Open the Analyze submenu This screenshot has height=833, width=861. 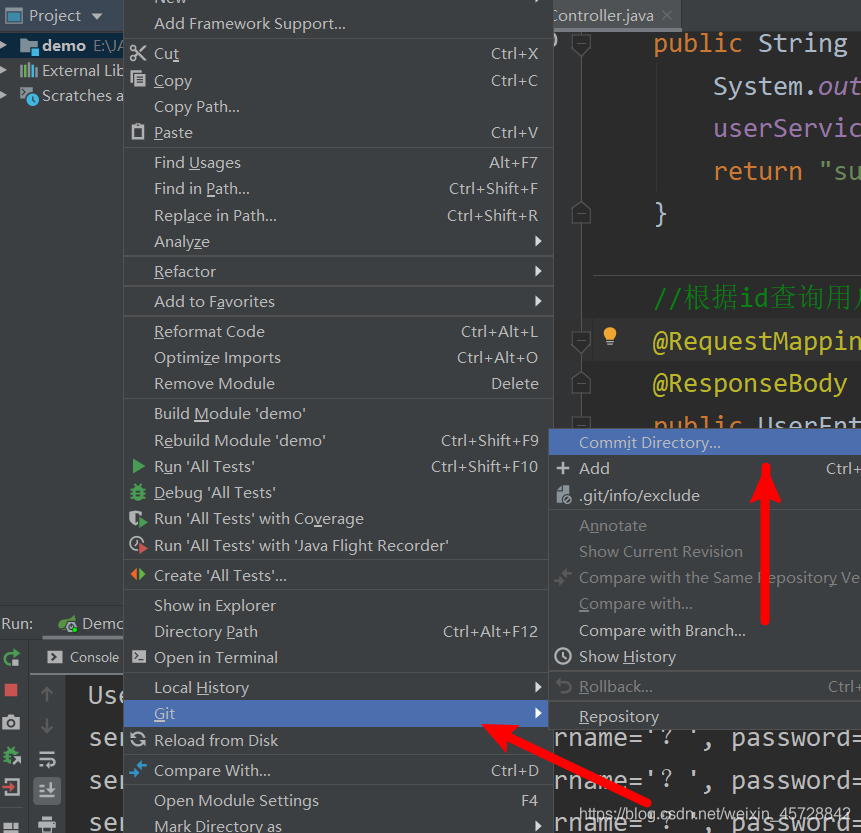click(x=338, y=242)
